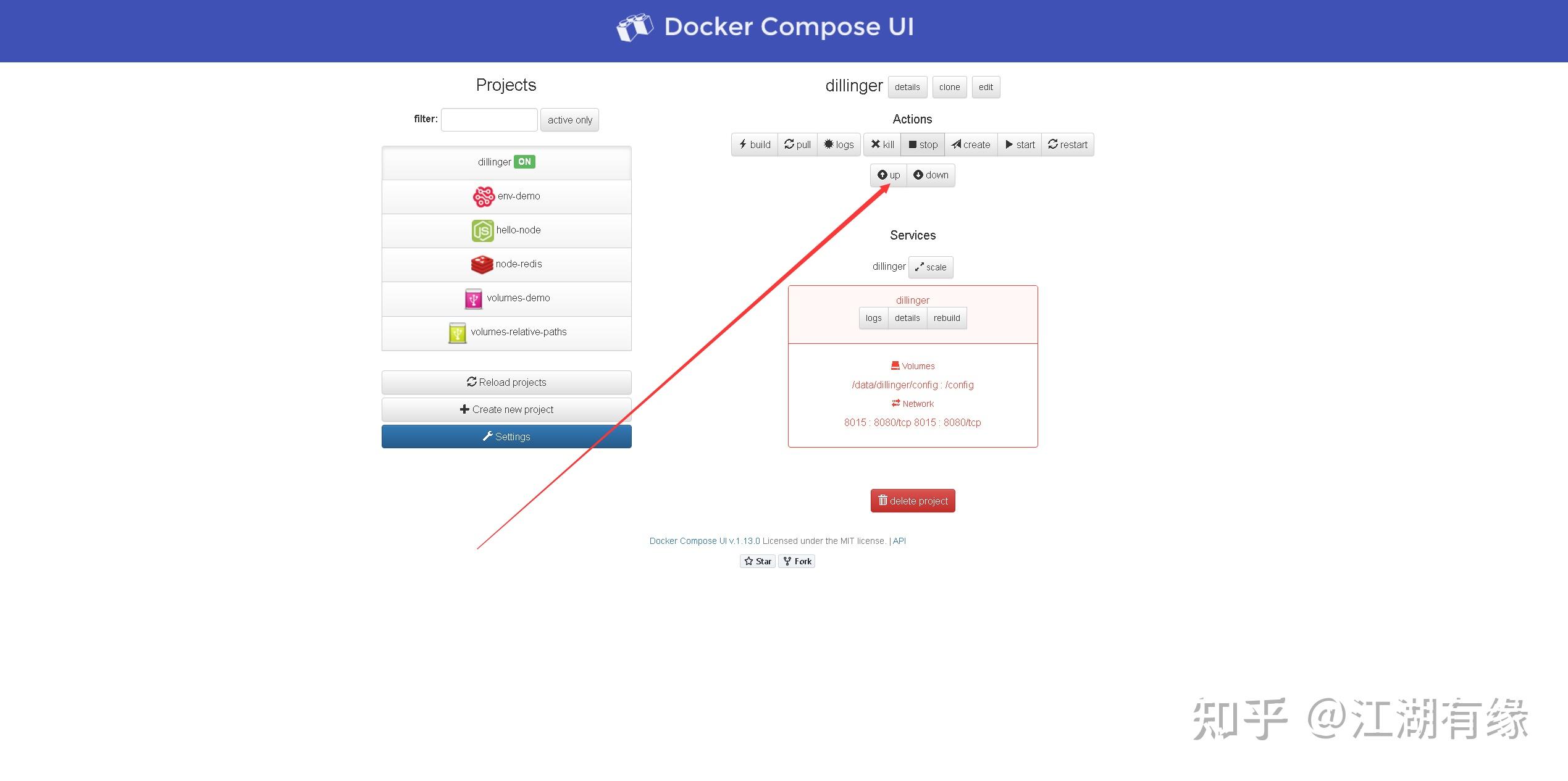Open the API link in the footer
Screen dimensions: 1568x781
[x=899, y=540]
